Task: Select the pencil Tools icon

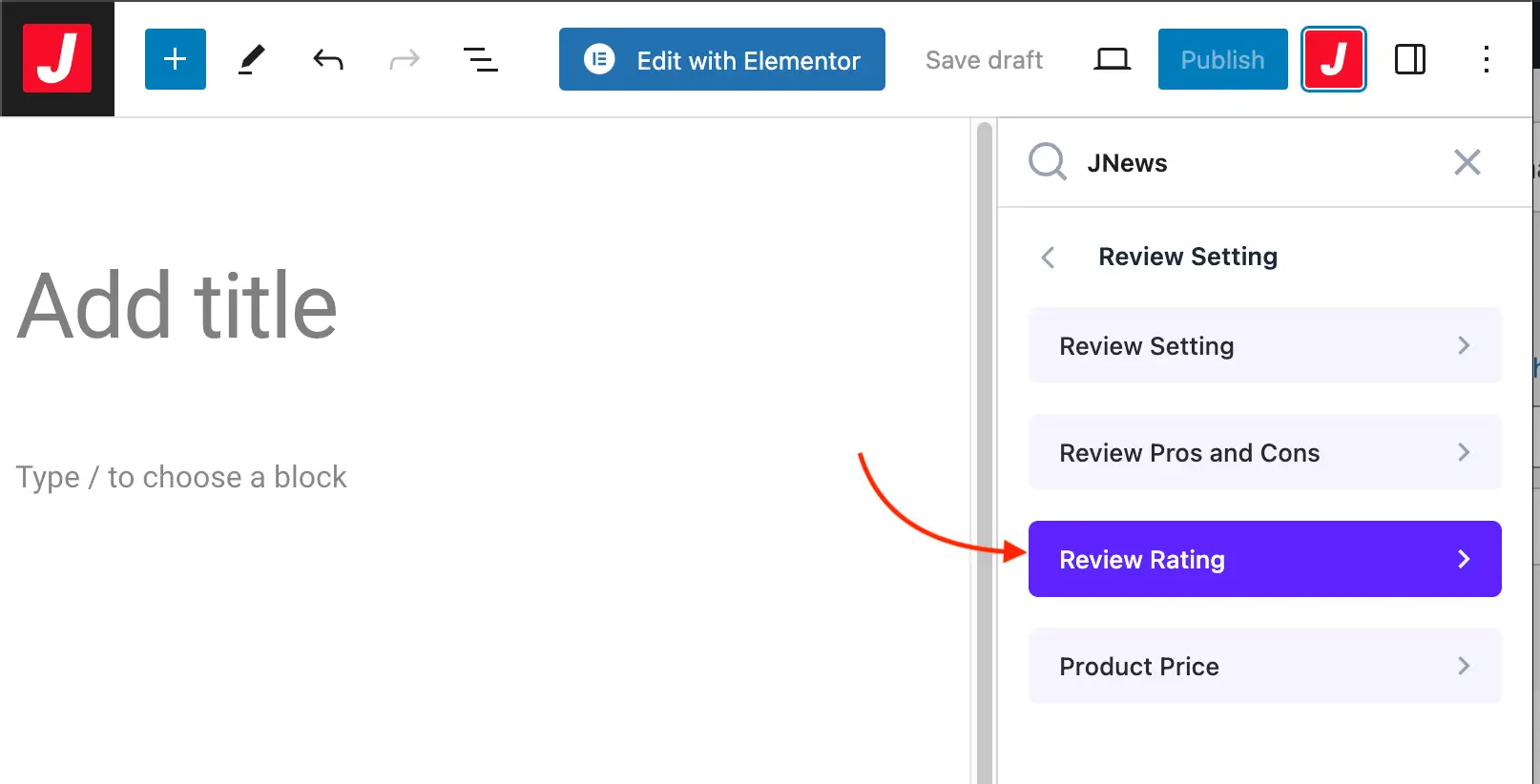Action: pos(251,59)
